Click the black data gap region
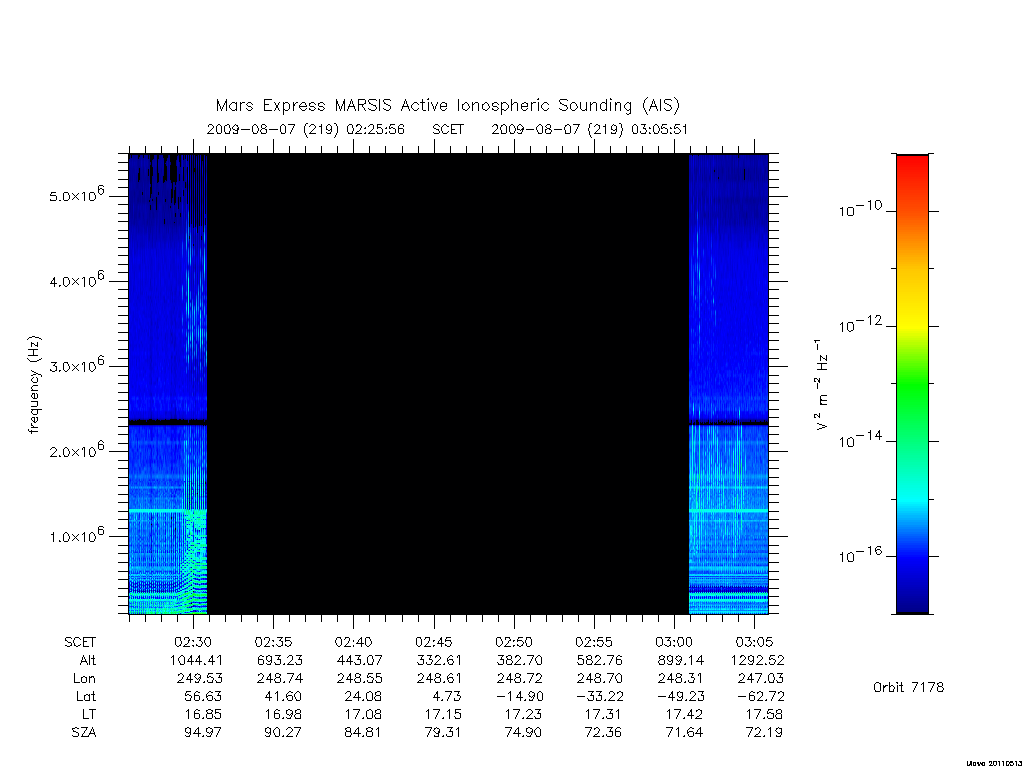 pyautogui.click(x=449, y=384)
